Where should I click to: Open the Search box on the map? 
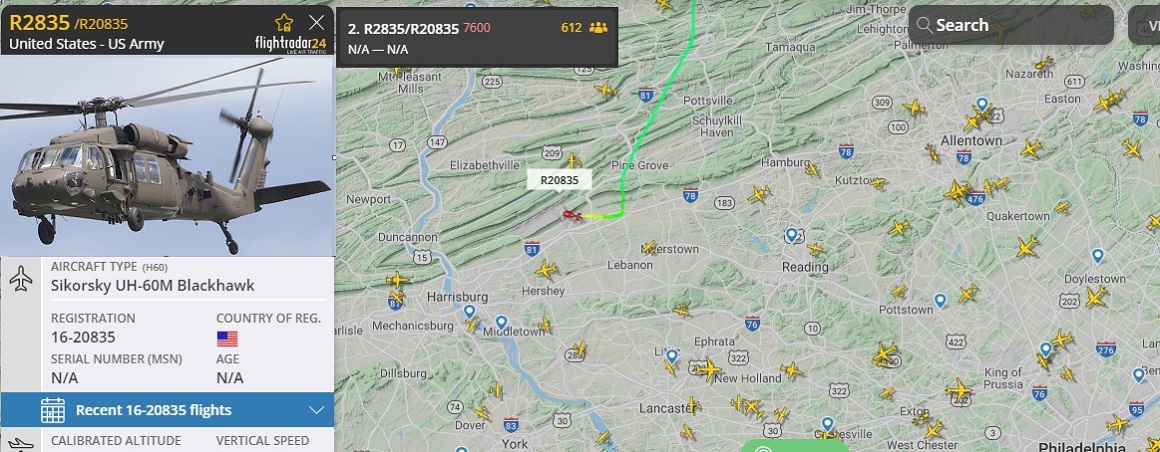click(x=1011, y=25)
